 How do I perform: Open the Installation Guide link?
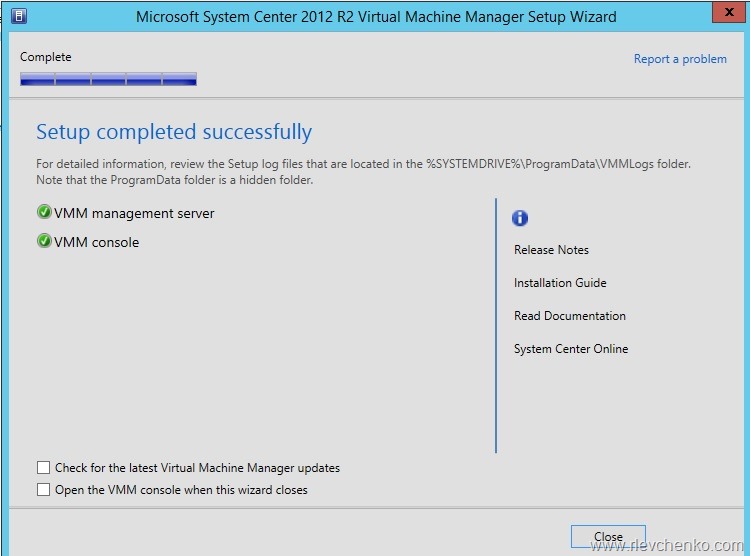[x=560, y=283]
